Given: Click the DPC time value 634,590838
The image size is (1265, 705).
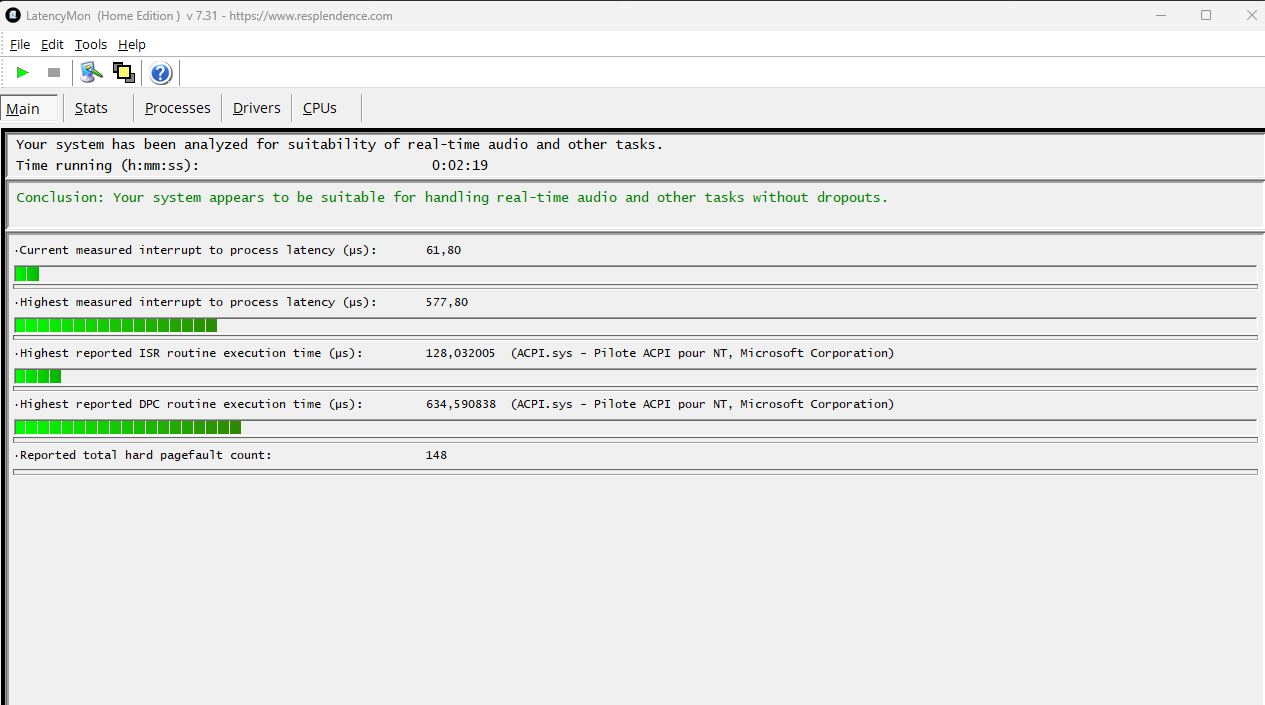Looking at the screenshot, I should [x=460, y=404].
